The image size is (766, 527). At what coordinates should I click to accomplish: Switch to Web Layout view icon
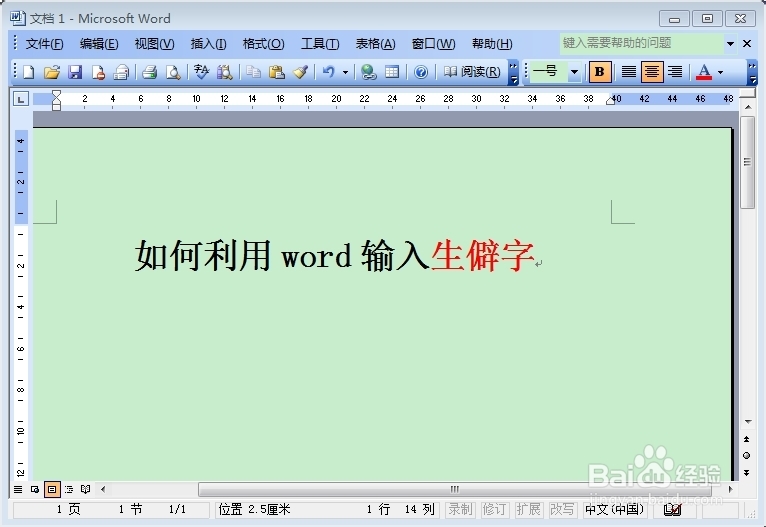pos(35,489)
